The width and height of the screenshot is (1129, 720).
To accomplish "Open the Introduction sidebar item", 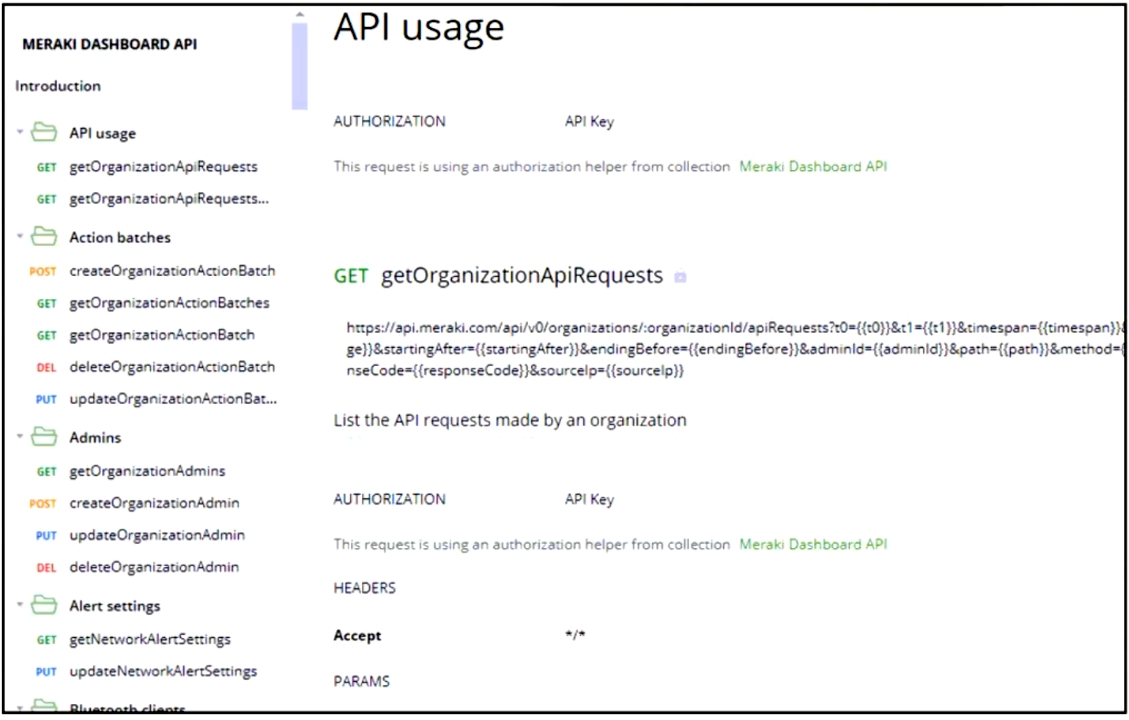I will (58, 86).
